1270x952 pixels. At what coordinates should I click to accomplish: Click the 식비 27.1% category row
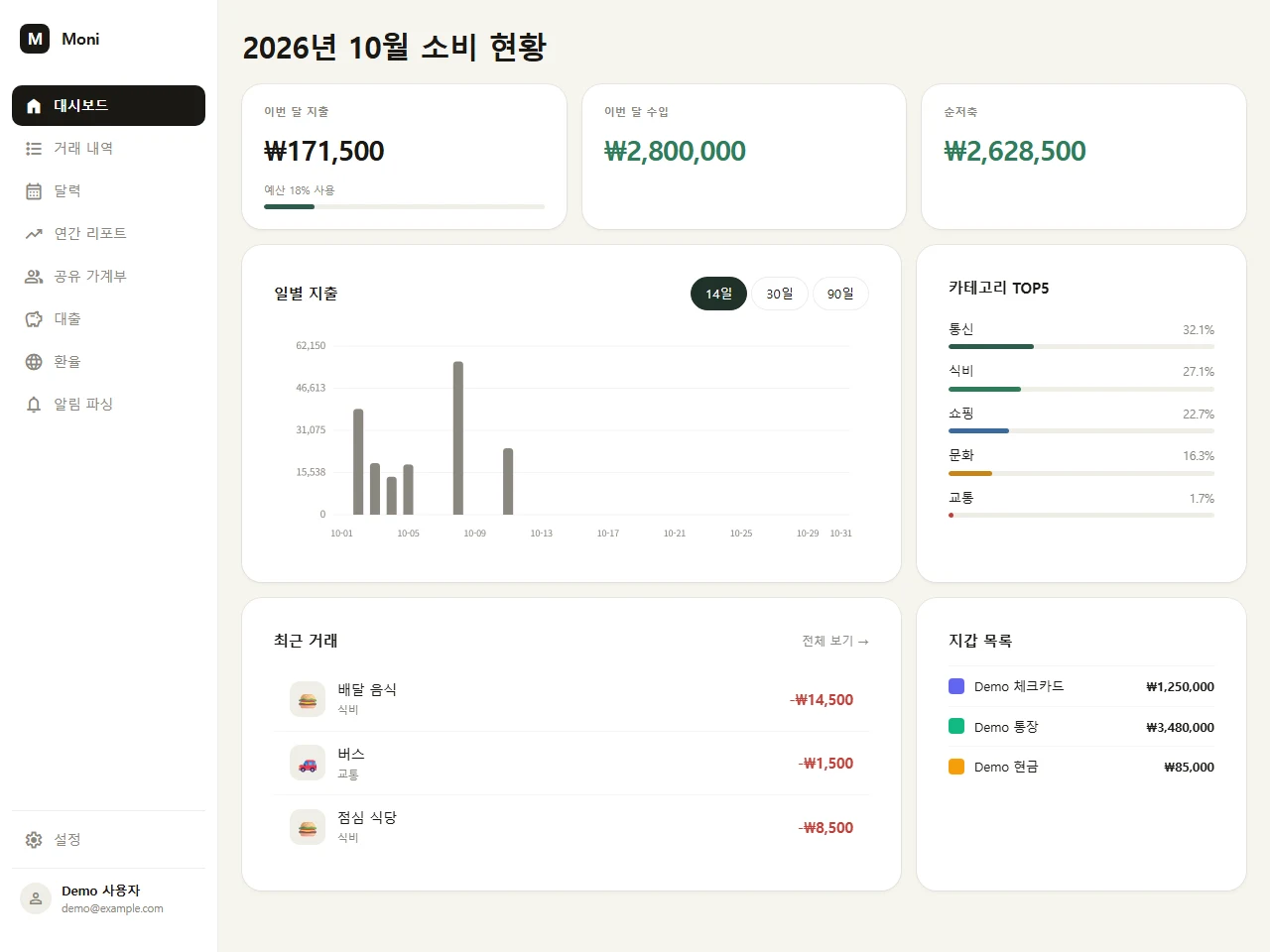pyautogui.click(x=1081, y=379)
